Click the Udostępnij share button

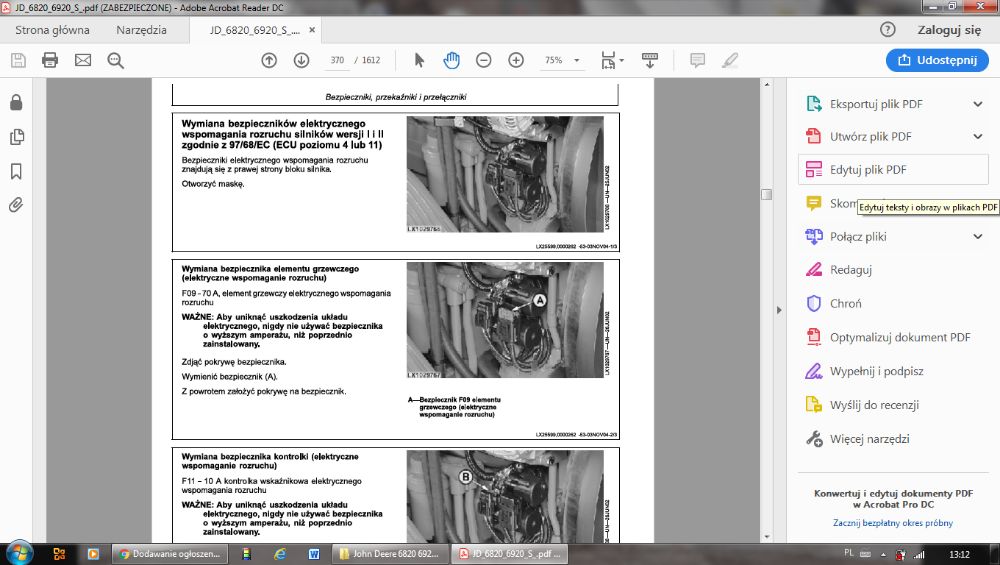coord(937,61)
